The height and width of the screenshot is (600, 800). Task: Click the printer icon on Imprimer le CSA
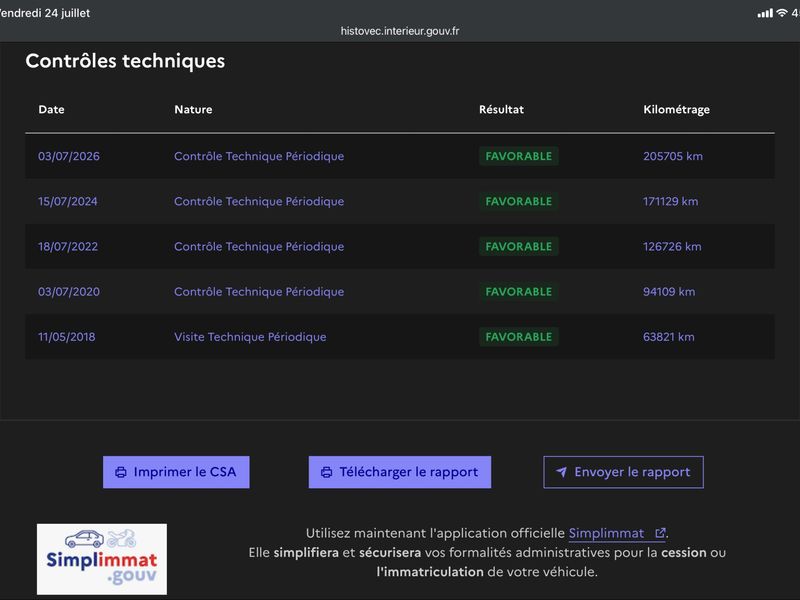[121, 472]
